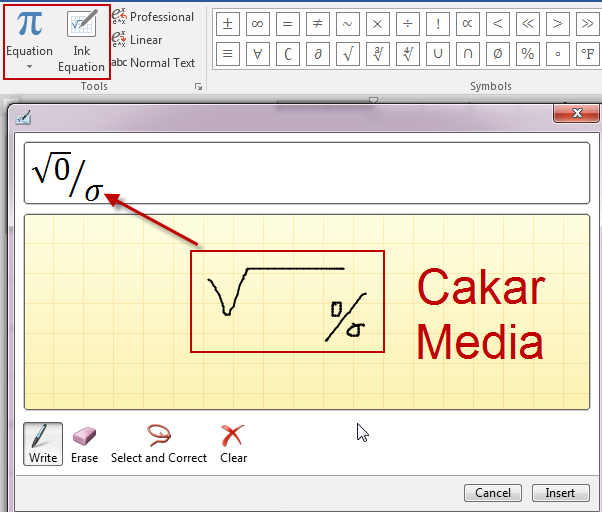Expand the Equation dropdown arrow
602x512 pixels.
coord(30,67)
